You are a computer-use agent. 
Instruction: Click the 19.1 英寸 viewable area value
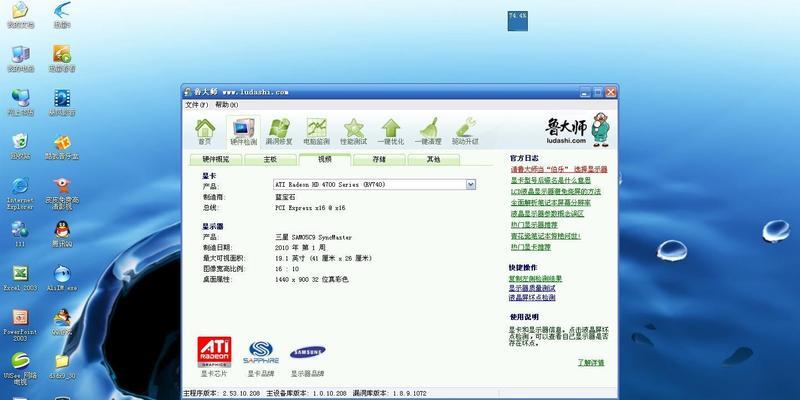(323, 259)
